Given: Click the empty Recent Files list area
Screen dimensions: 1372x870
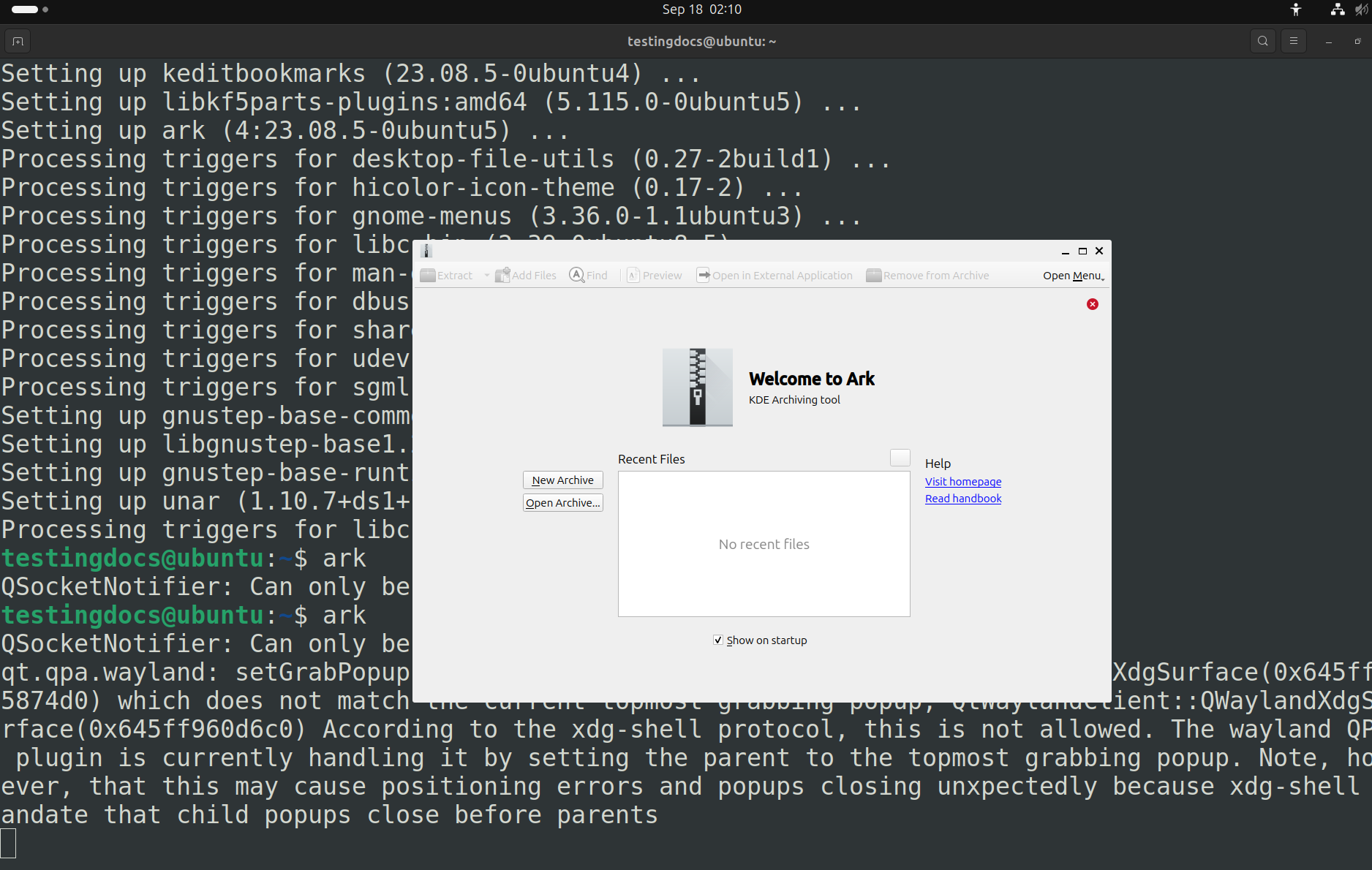Looking at the screenshot, I should click(x=764, y=544).
